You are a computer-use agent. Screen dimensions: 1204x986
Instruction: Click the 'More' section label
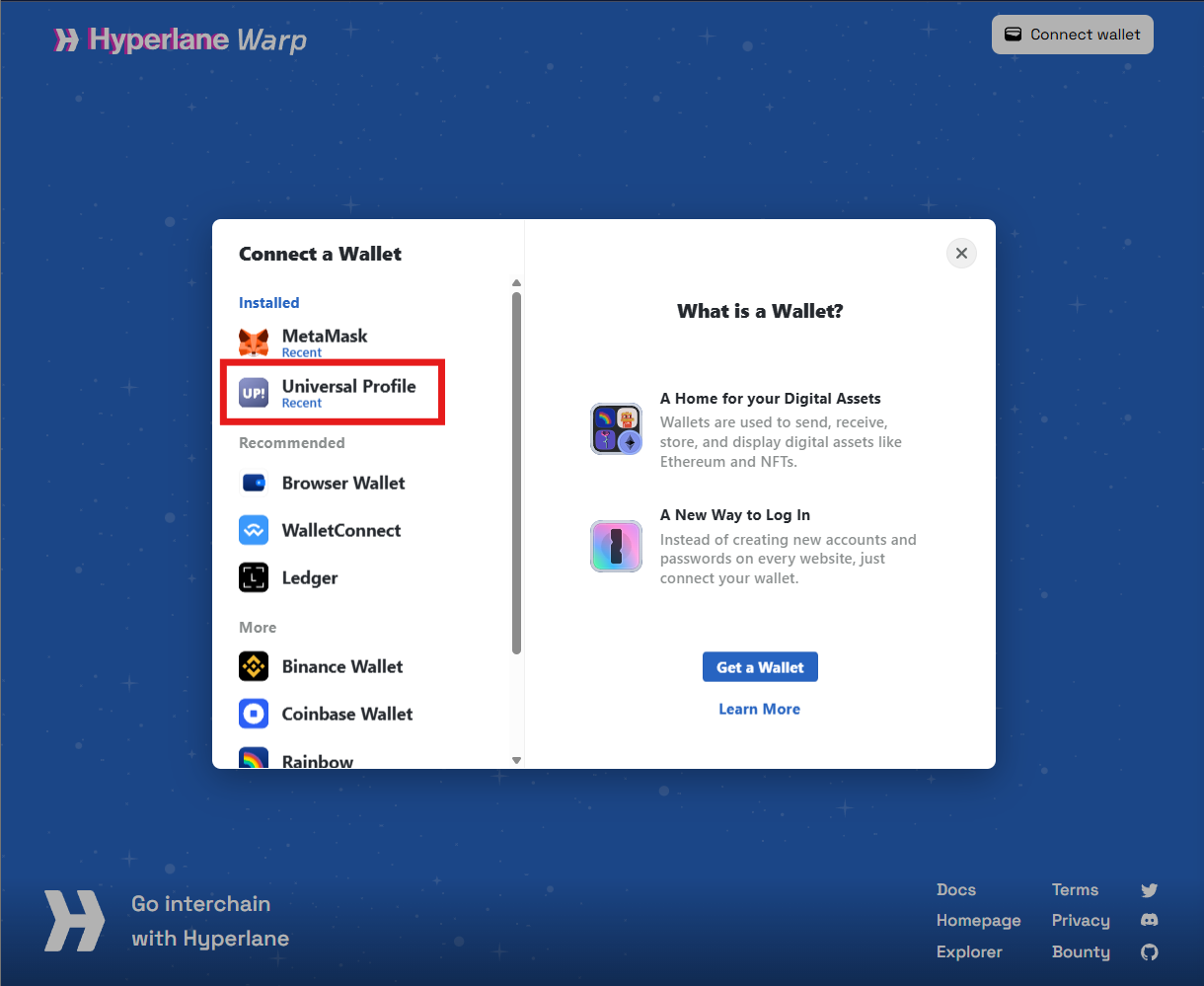pyautogui.click(x=258, y=628)
